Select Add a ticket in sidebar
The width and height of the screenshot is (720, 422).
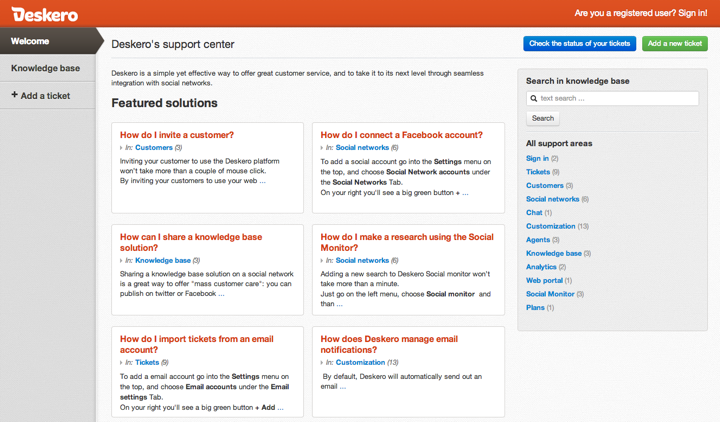pos(48,96)
